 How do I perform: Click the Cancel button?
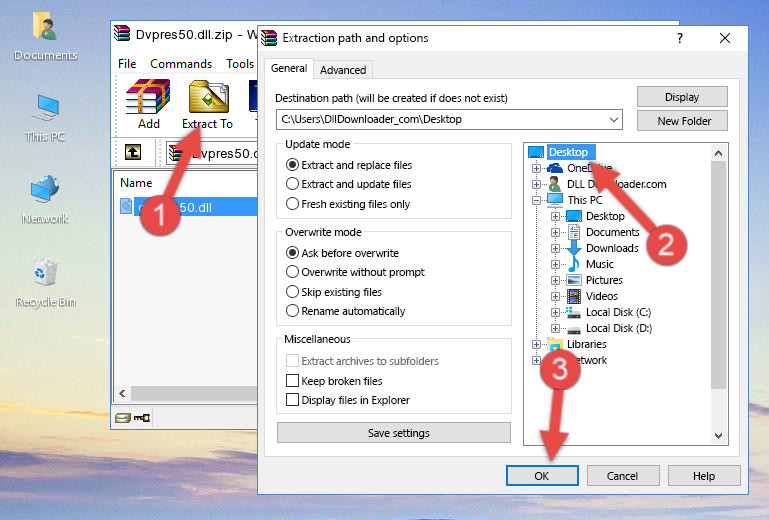tap(622, 476)
